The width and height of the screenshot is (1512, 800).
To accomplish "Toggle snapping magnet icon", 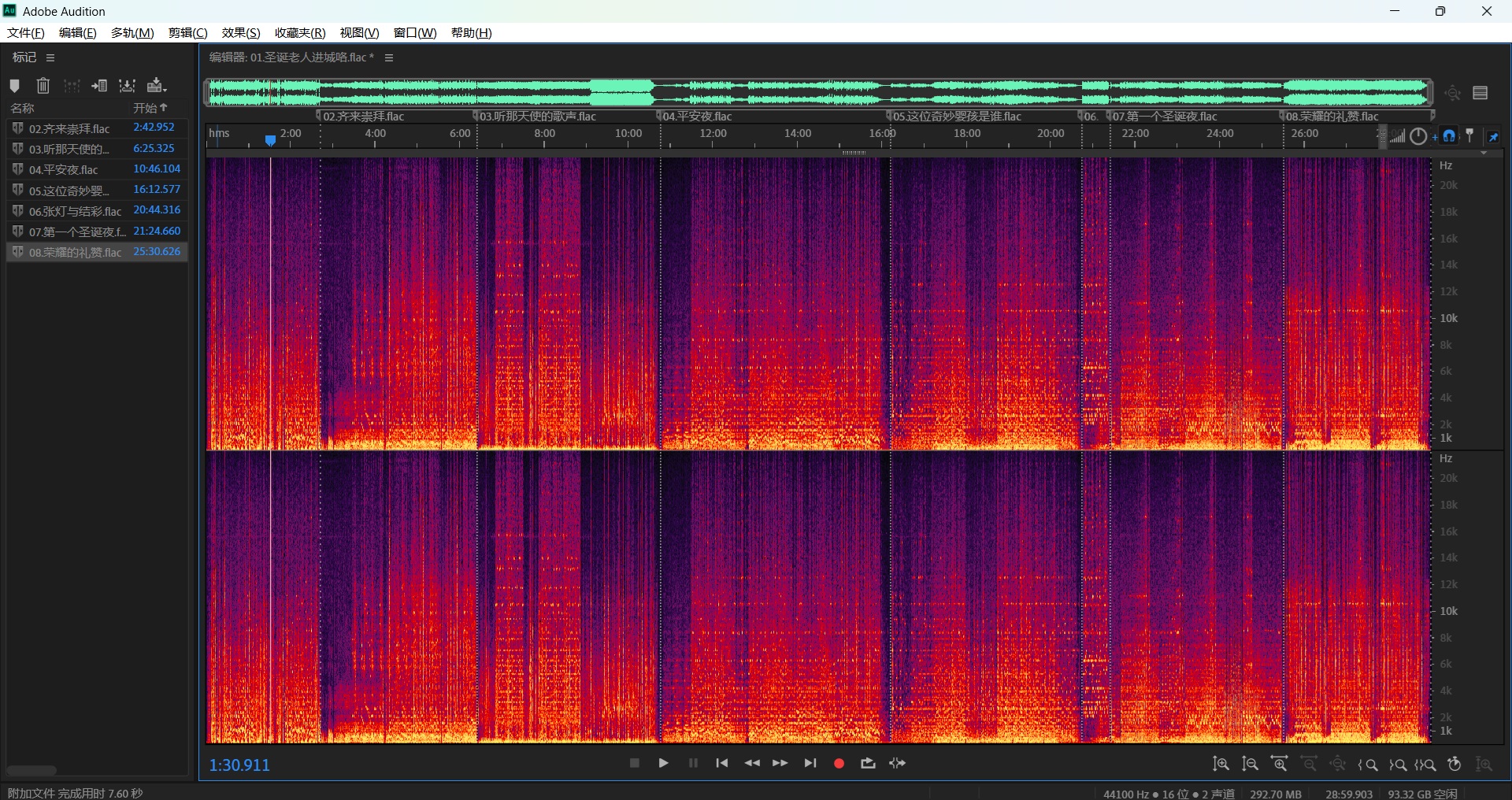I will pos(1449,136).
